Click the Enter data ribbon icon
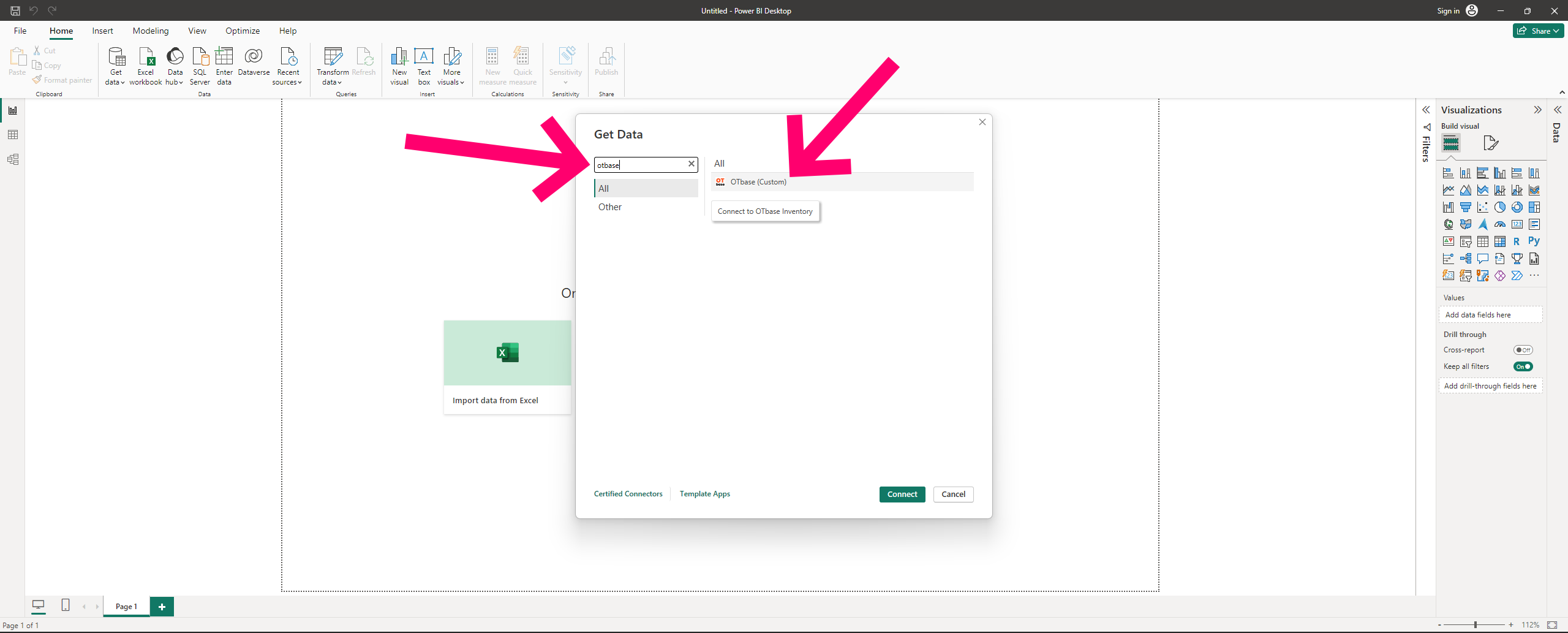Image resolution: width=1568 pixels, height=633 pixels. 224,66
